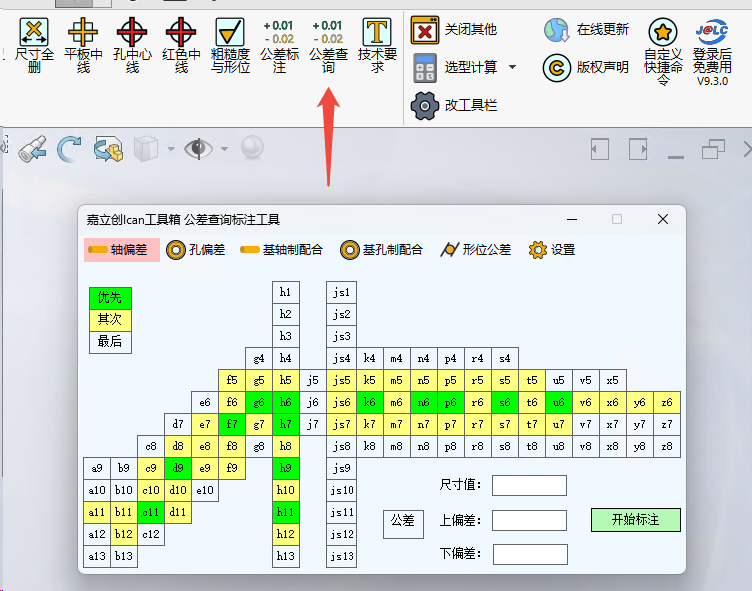Image resolution: width=752 pixels, height=591 pixels.
Task: Pick the green h7 tolerance cell
Action: coord(286,424)
